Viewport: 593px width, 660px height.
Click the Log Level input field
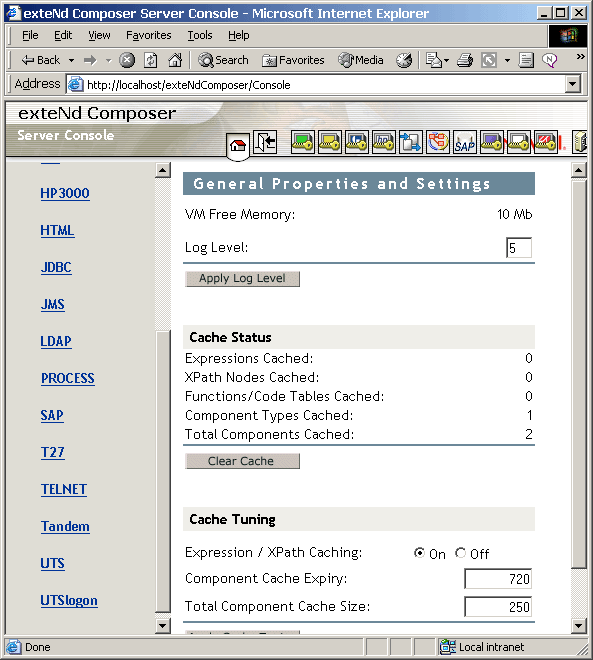tap(519, 248)
